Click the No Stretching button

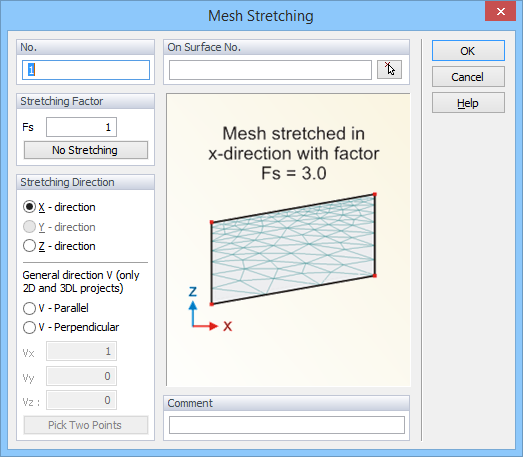[86, 150]
